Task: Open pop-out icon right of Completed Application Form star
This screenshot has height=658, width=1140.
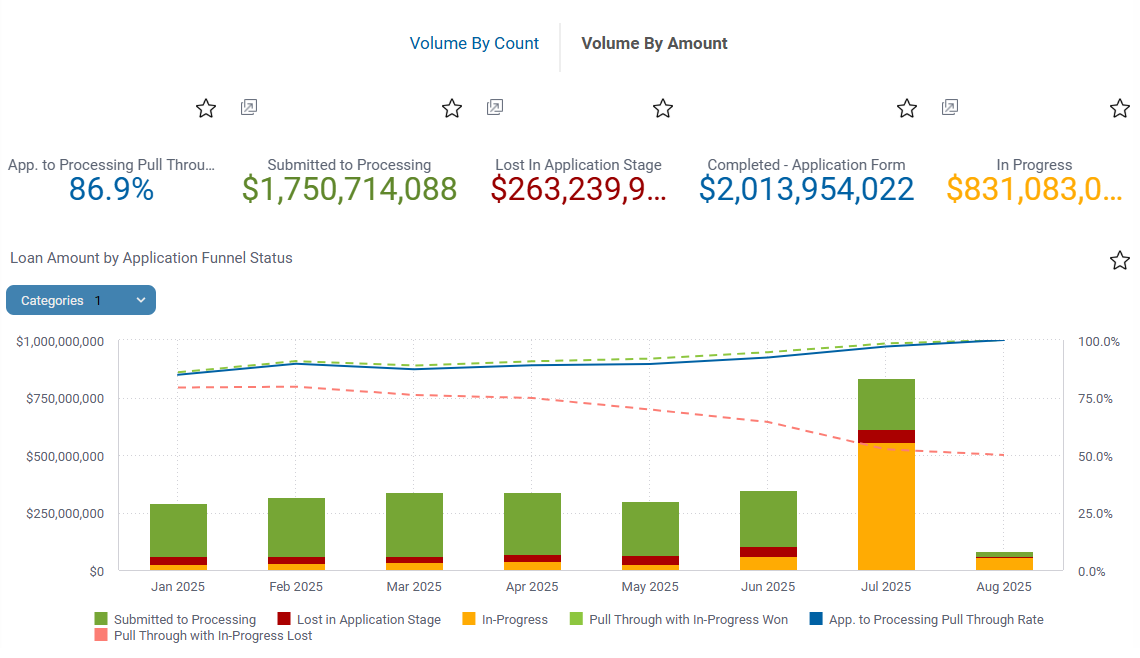Action: (x=950, y=107)
